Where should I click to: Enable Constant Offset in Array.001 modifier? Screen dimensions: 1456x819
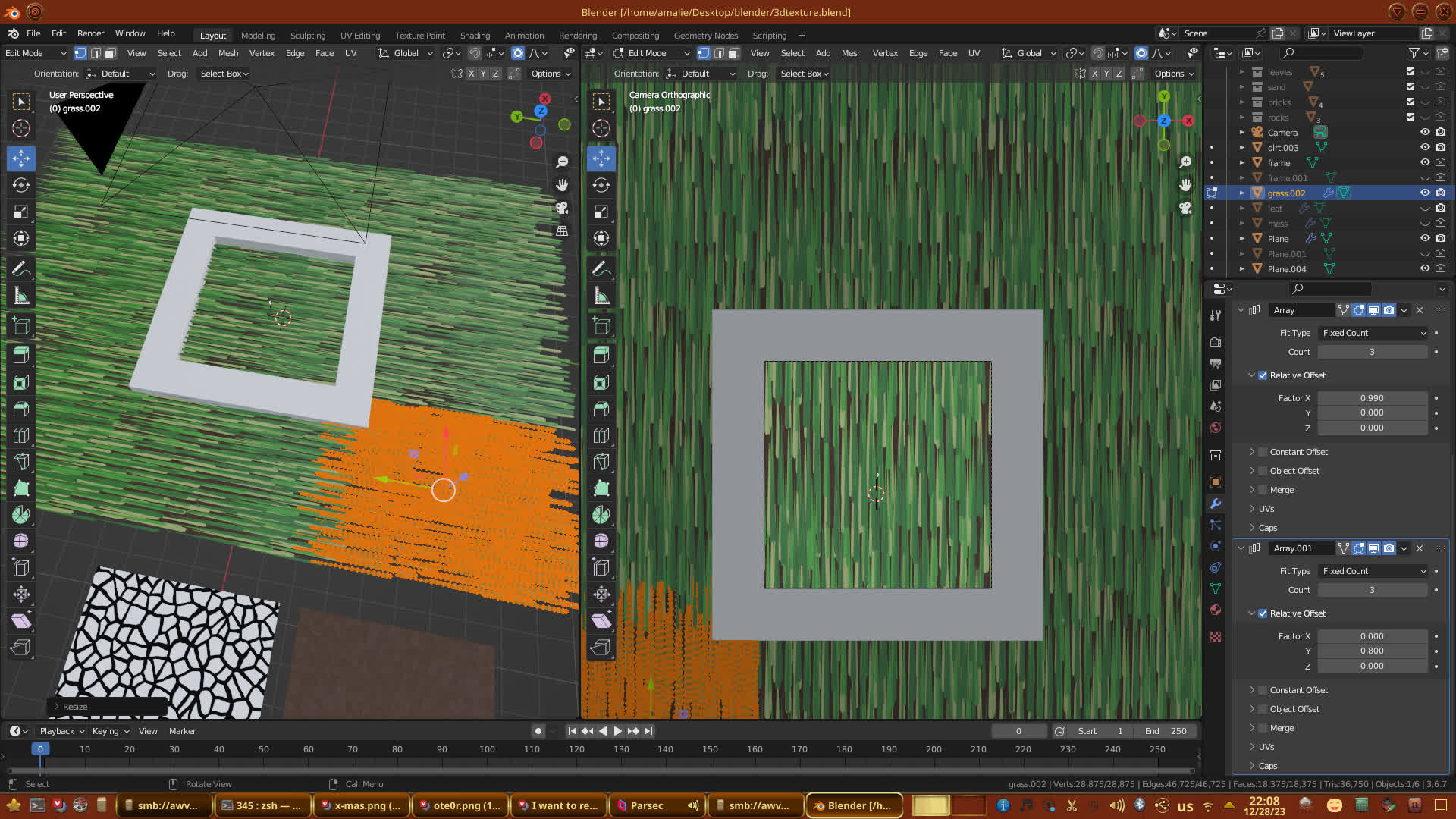click(x=1263, y=690)
